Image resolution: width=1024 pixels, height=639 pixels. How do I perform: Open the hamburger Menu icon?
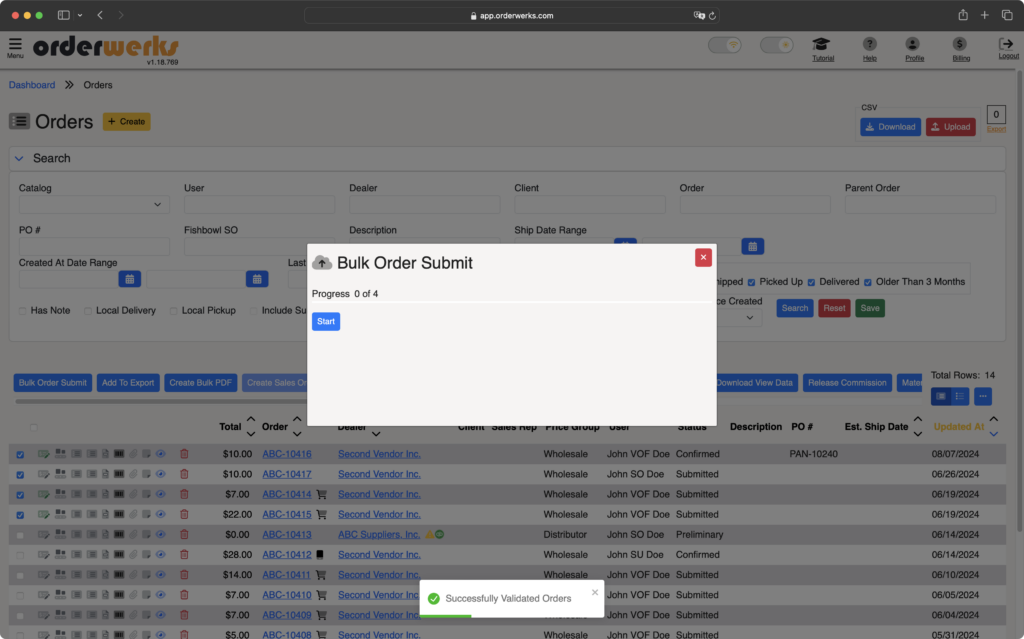15,44
